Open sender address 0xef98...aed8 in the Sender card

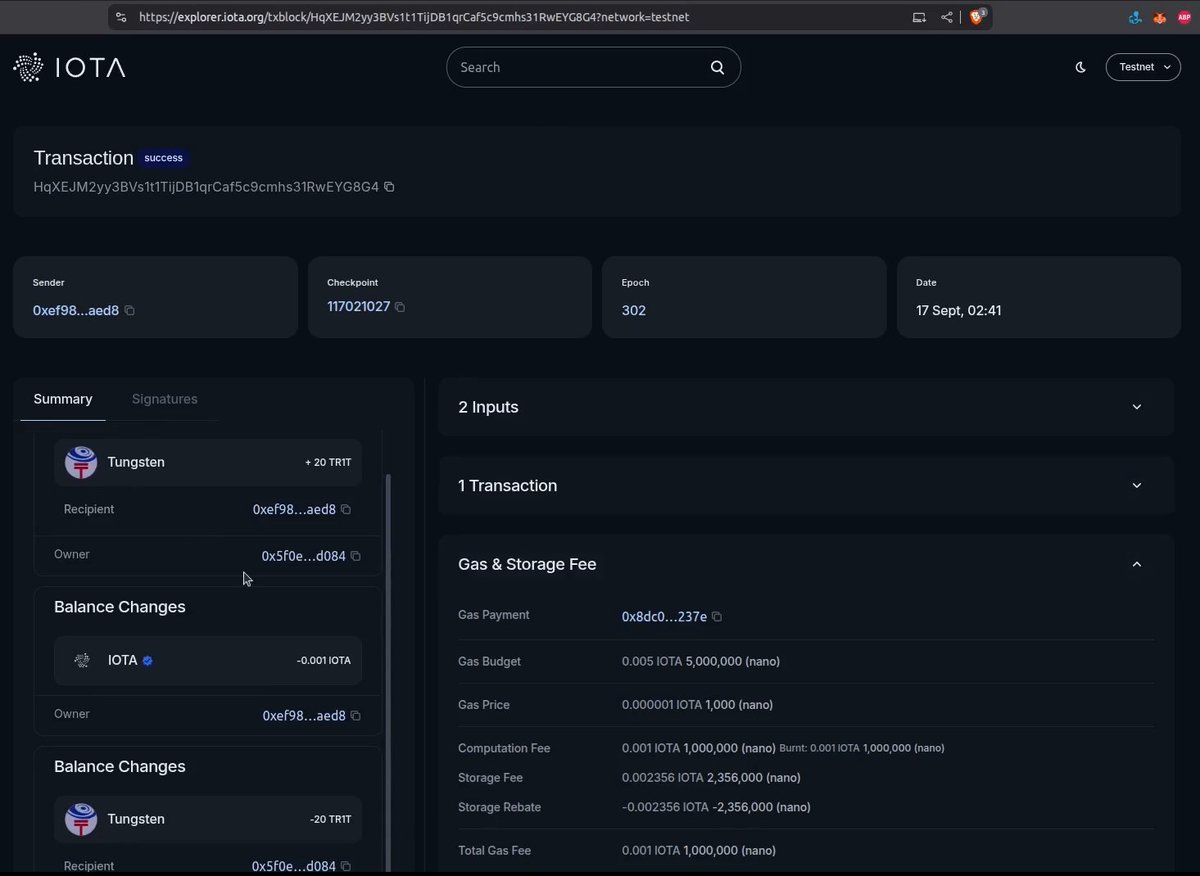[x=76, y=311]
